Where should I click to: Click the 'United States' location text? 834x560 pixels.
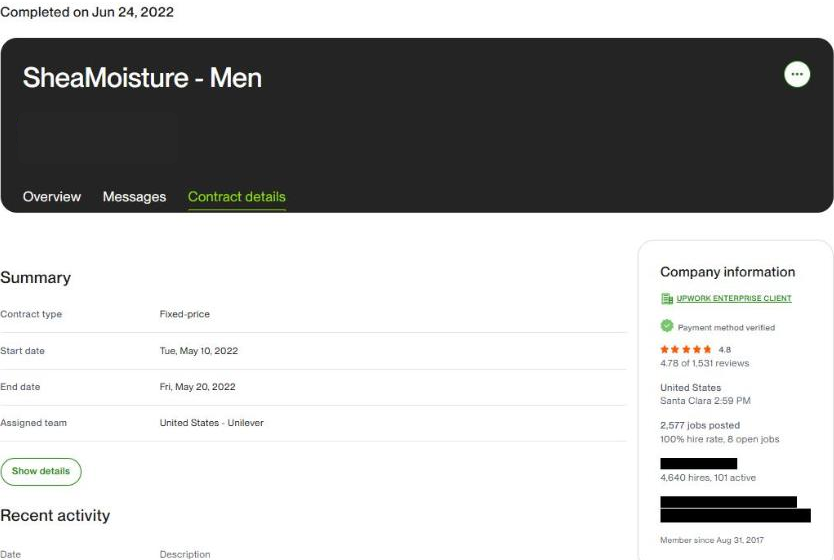690,388
